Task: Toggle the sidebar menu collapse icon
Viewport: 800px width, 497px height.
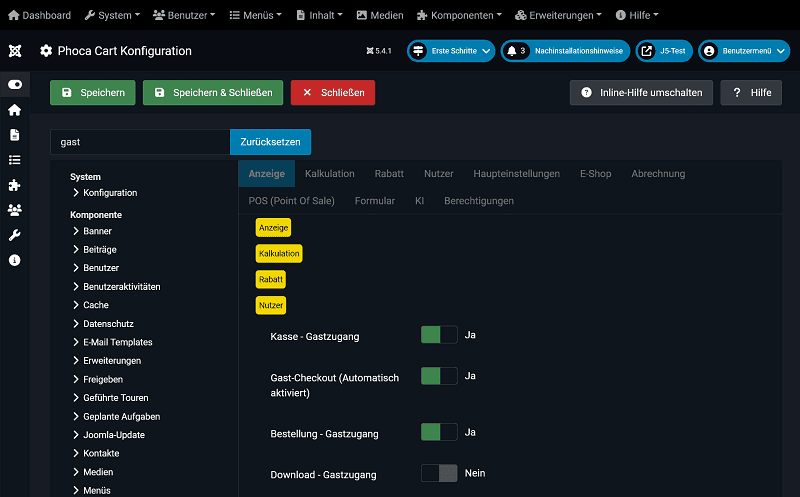Action: (14, 86)
